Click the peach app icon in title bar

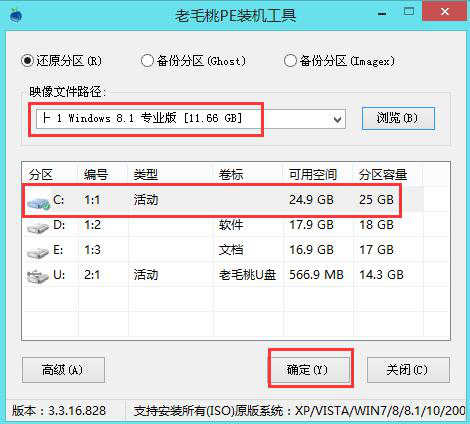click(x=16, y=15)
